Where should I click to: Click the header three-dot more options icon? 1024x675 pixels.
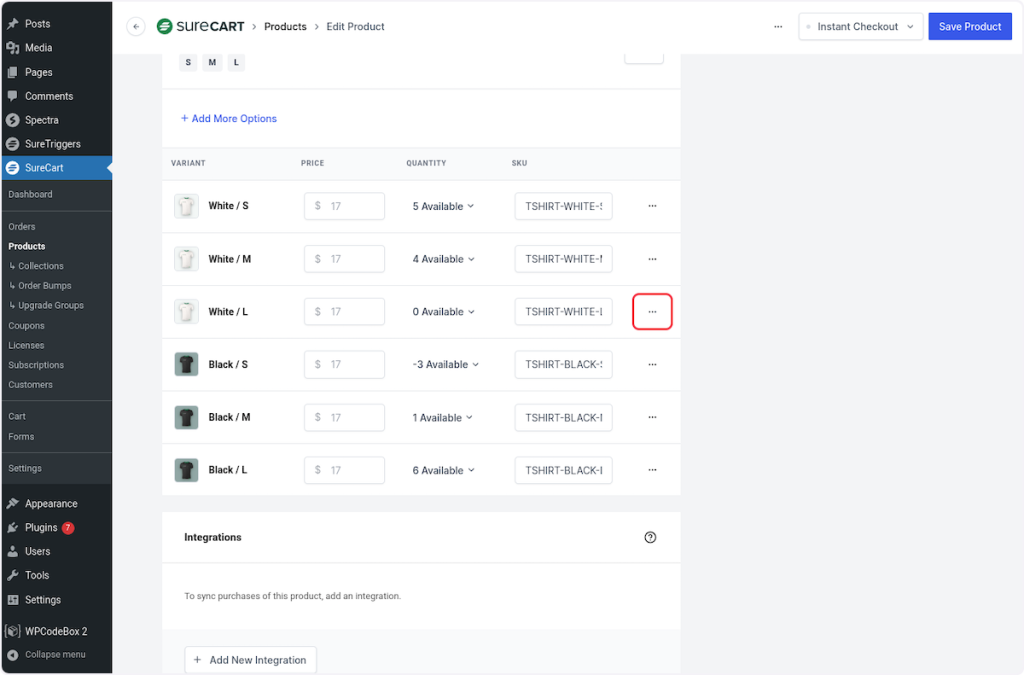tap(778, 27)
